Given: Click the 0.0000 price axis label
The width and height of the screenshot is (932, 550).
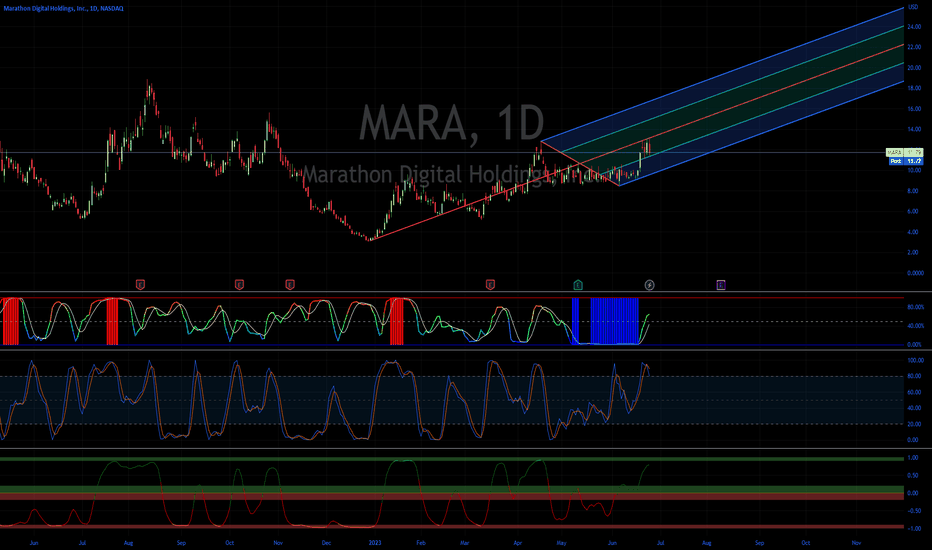Looking at the screenshot, I should click(x=915, y=273).
